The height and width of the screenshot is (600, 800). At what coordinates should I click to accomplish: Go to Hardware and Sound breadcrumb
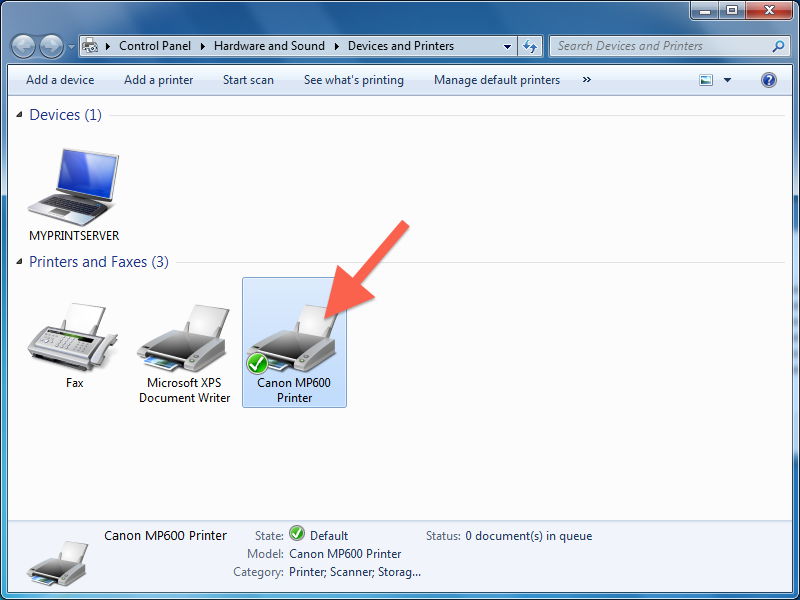coord(269,46)
